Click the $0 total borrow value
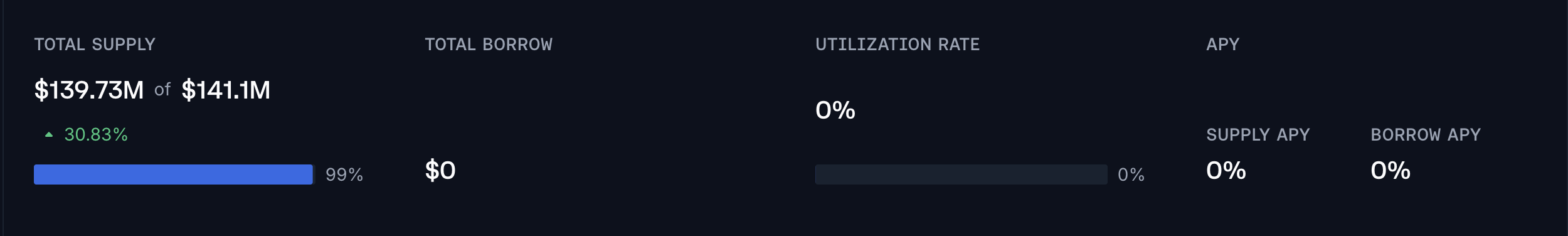 pyautogui.click(x=440, y=170)
